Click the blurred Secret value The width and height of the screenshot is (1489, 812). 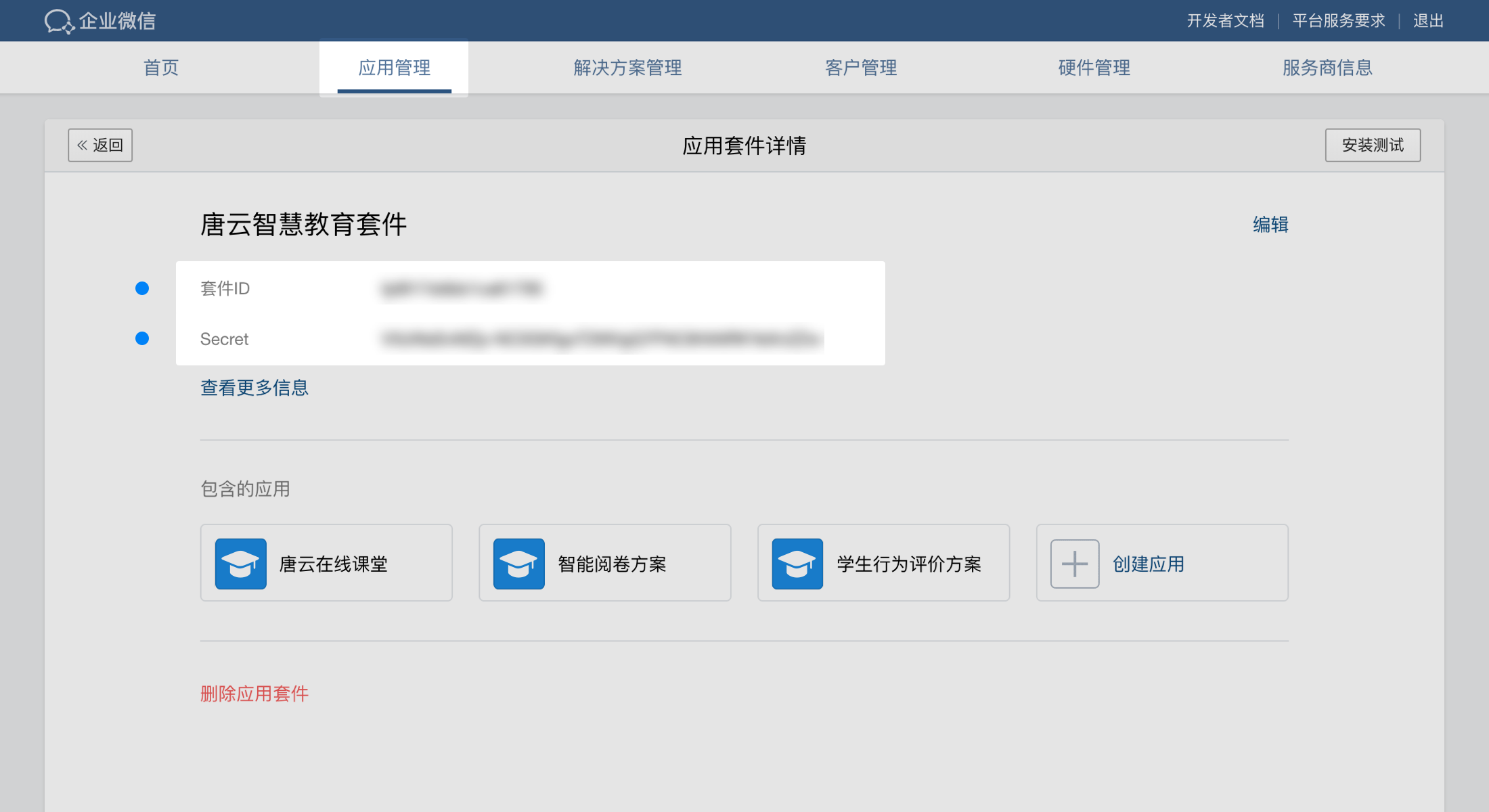[602, 339]
